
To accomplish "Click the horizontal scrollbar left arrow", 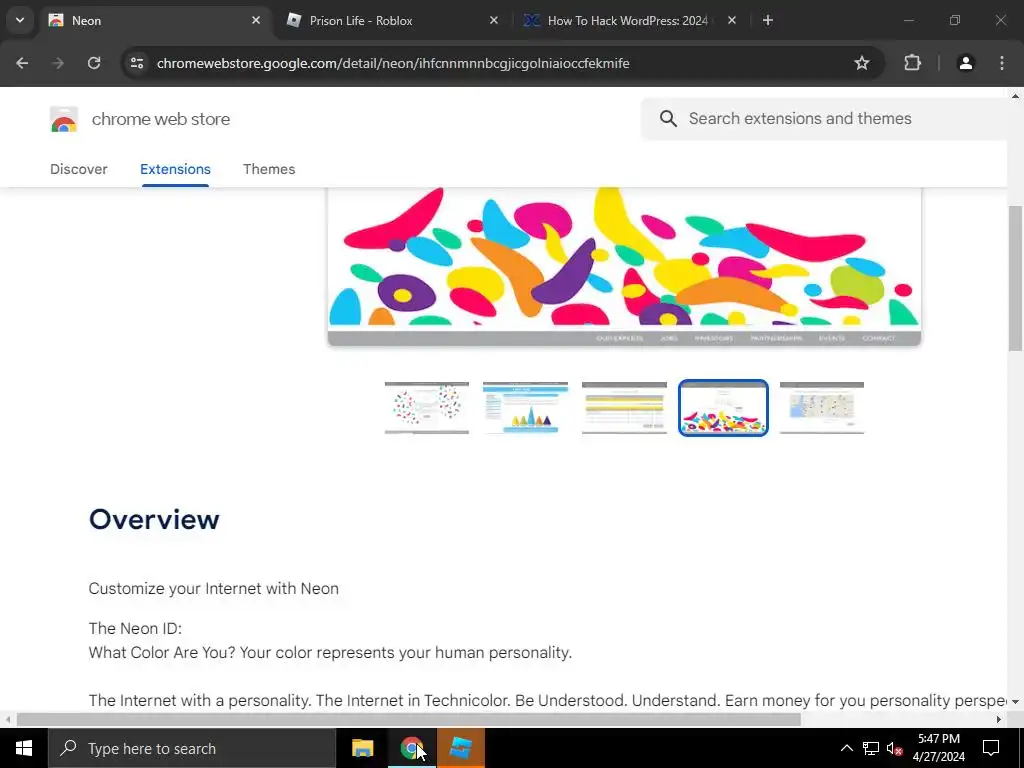I will pos(8,720).
